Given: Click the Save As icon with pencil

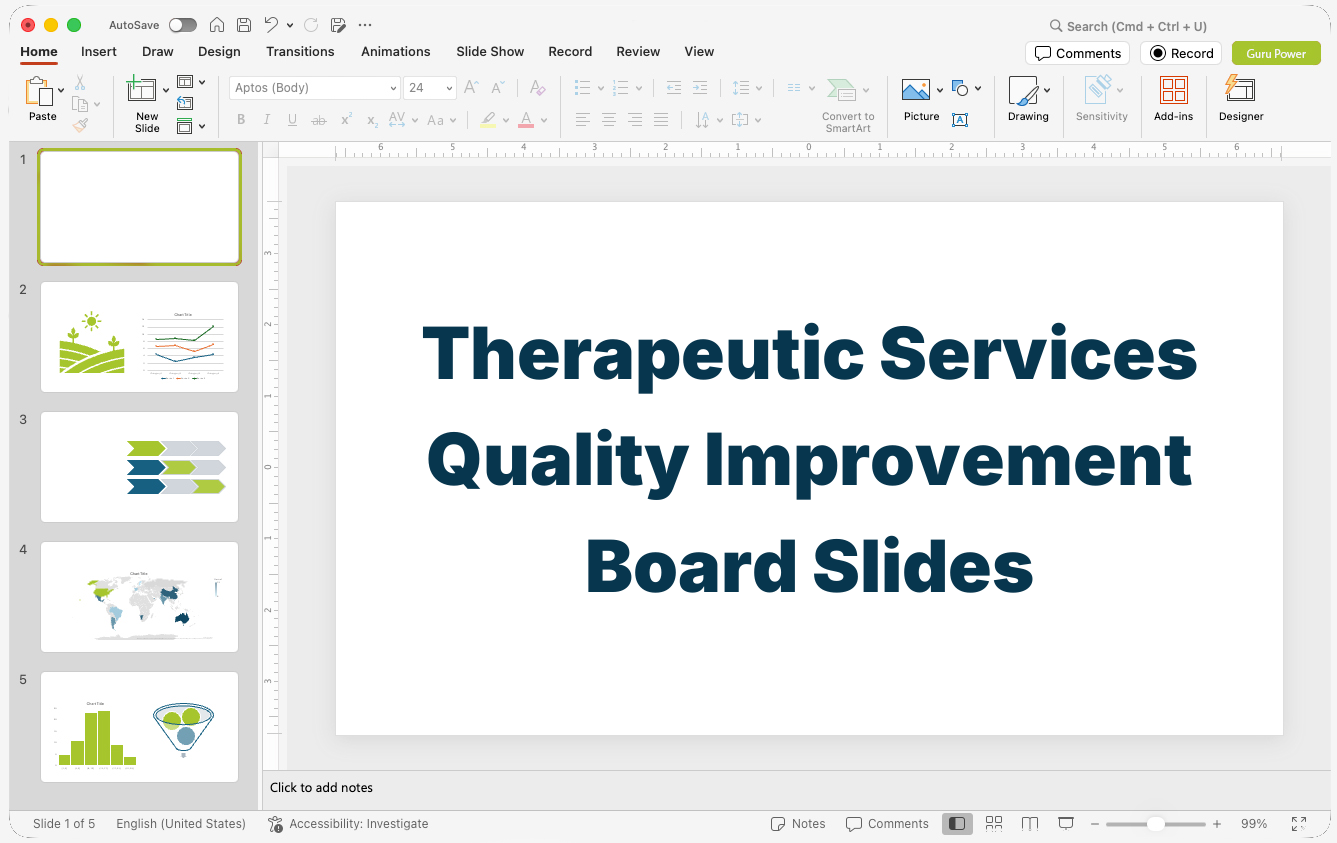Looking at the screenshot, I should click(338, 25).
